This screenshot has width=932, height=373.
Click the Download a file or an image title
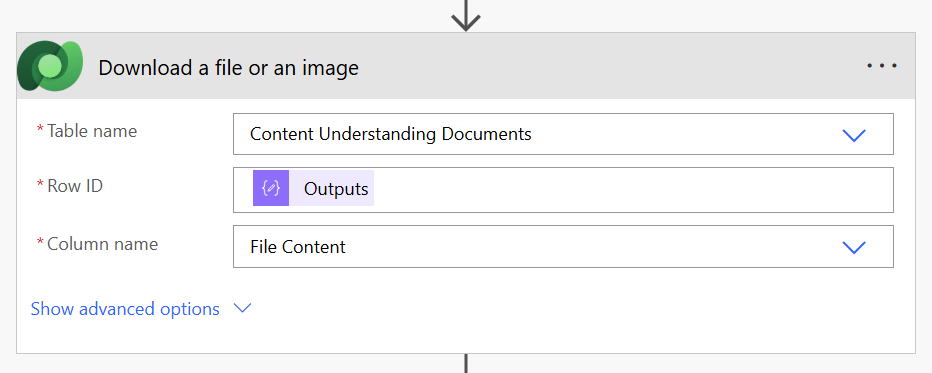(x=228, y=68)
